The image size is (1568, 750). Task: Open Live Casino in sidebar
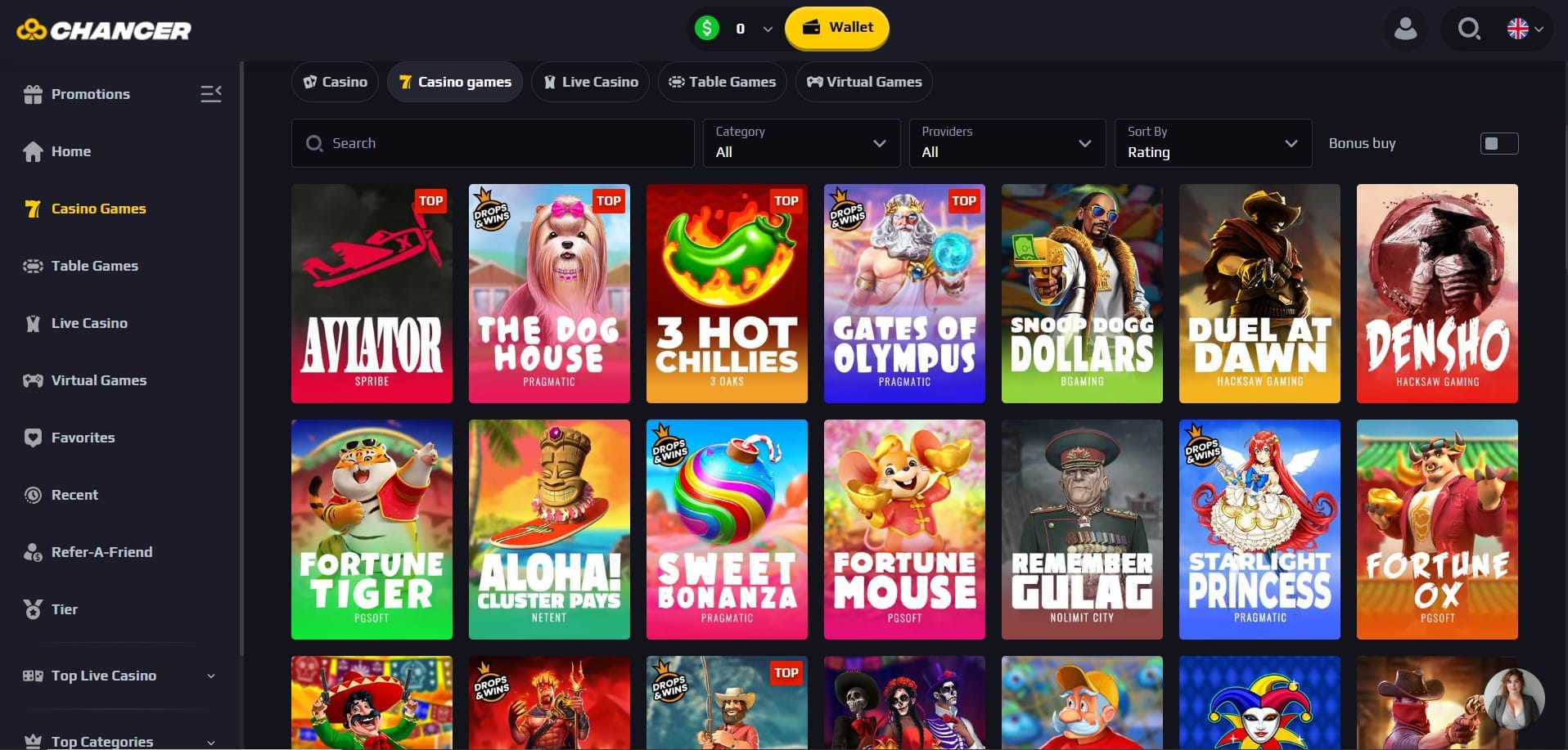pyautogui.click(x=89, y=323)
